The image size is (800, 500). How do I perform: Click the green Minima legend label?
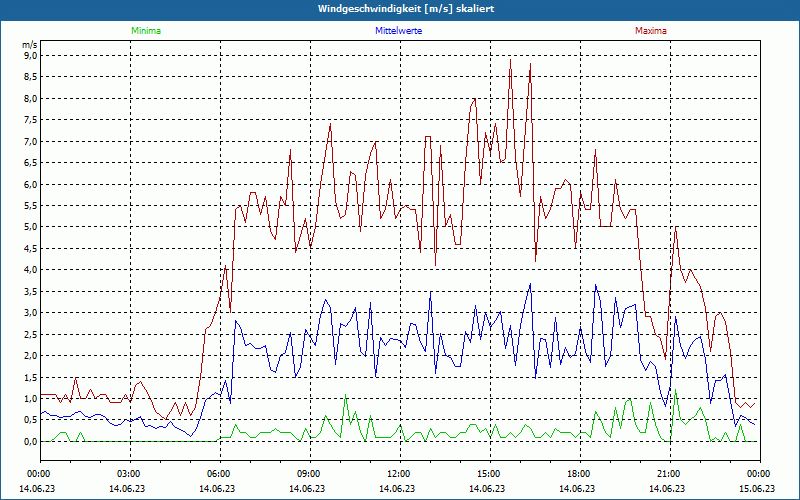coord(146,31)
